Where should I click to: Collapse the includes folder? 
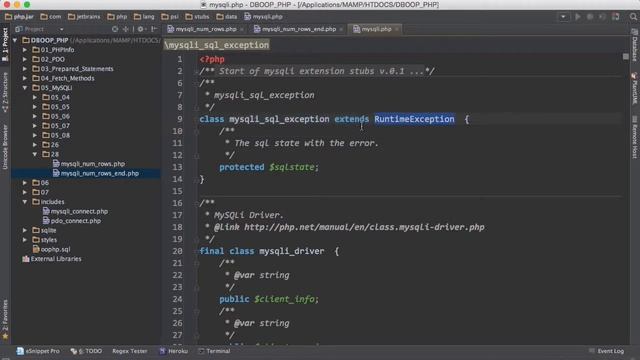coord(25,202)
